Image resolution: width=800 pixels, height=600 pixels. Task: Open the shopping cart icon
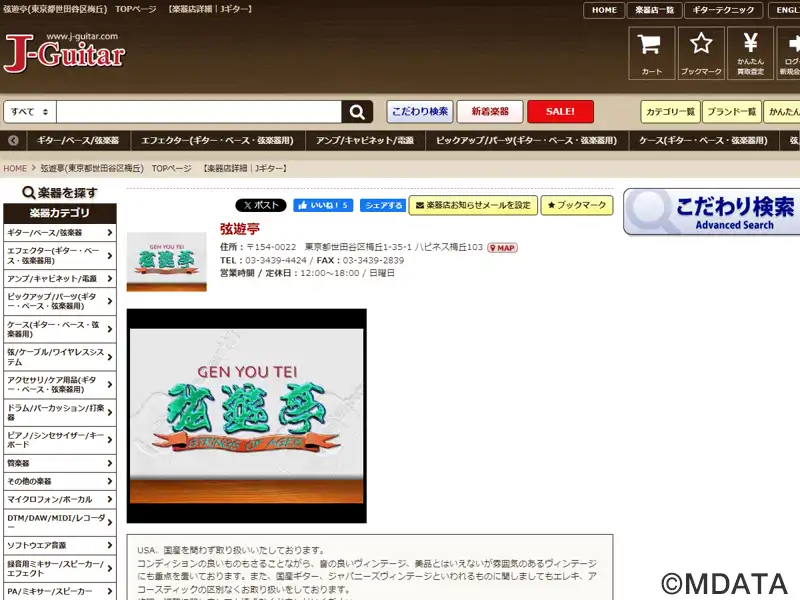tap(652, 53)
